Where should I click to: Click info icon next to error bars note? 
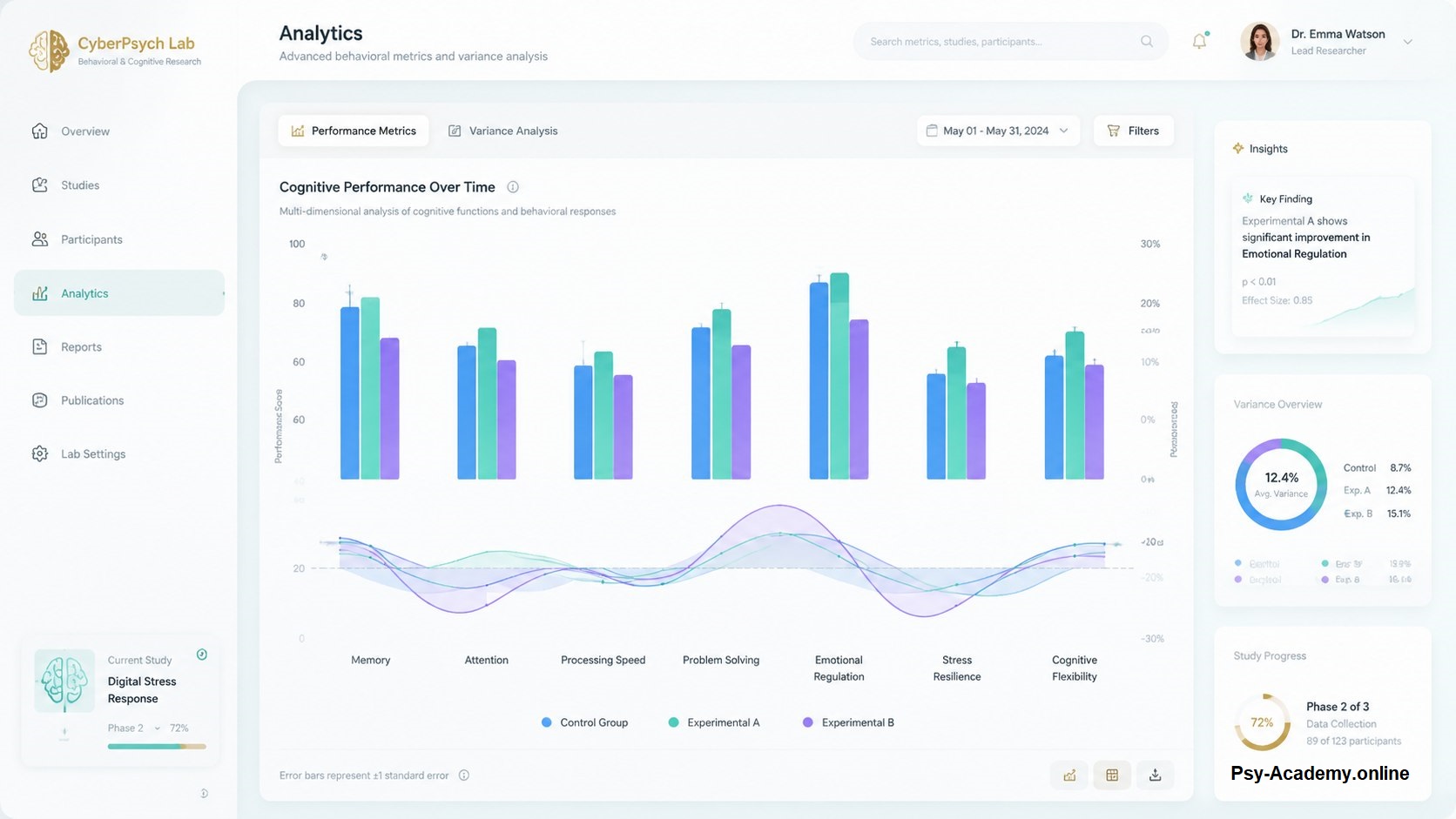[464, 775]
